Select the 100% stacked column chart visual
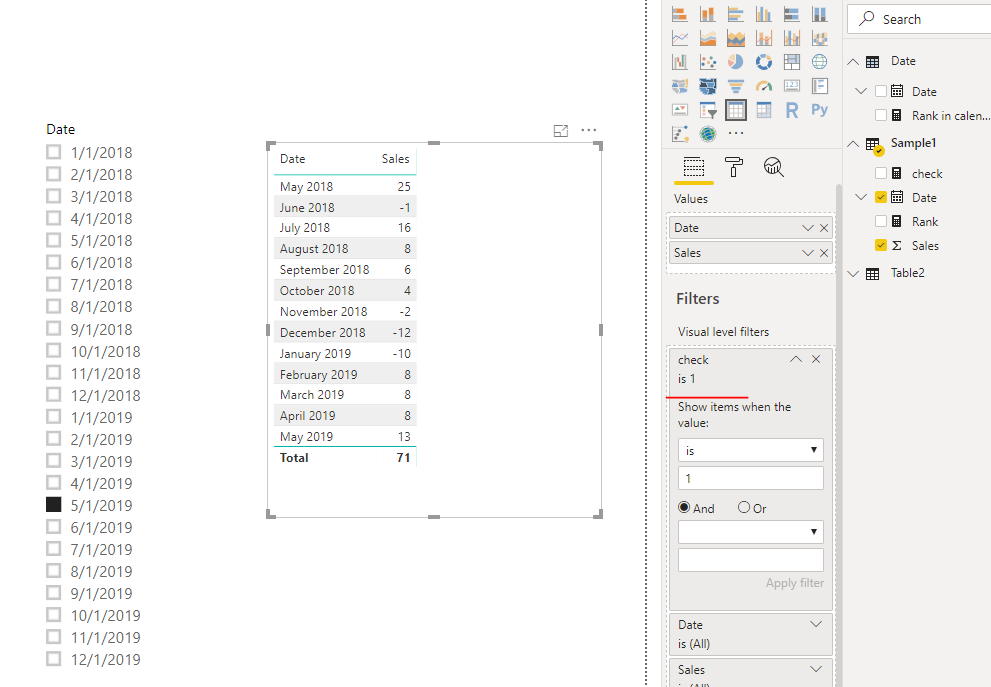Image resolution: width=991 pixels, height=687 pixels. point(820,14)
